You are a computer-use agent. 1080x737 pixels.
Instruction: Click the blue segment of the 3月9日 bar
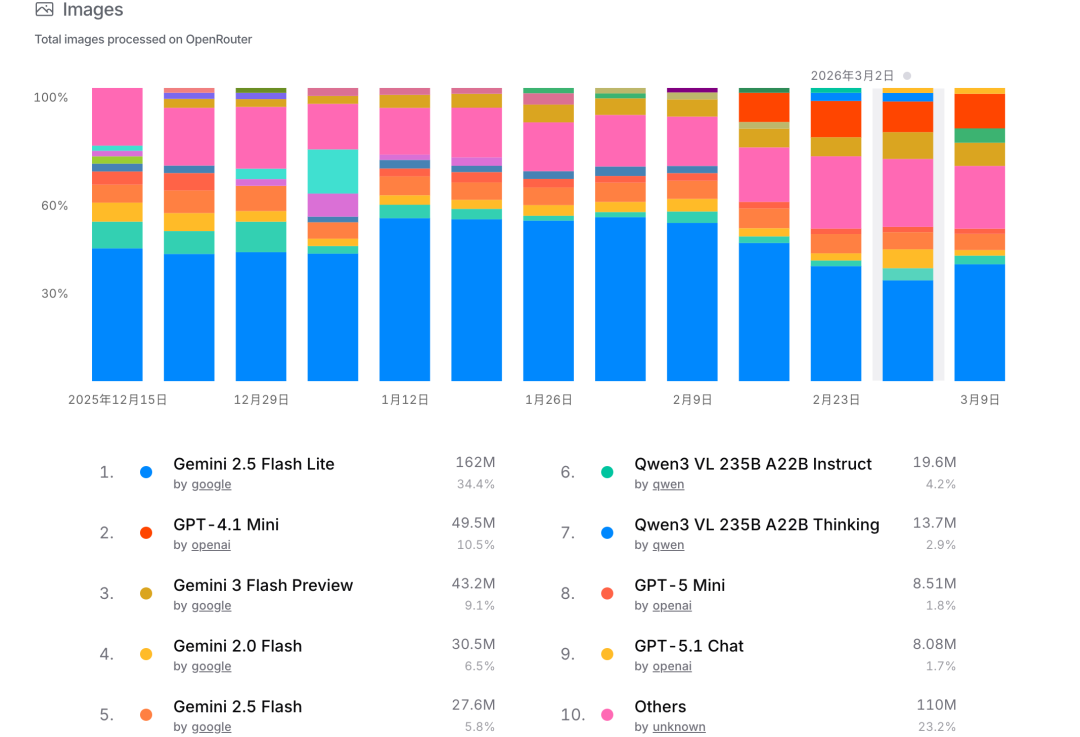coord(979,322)
